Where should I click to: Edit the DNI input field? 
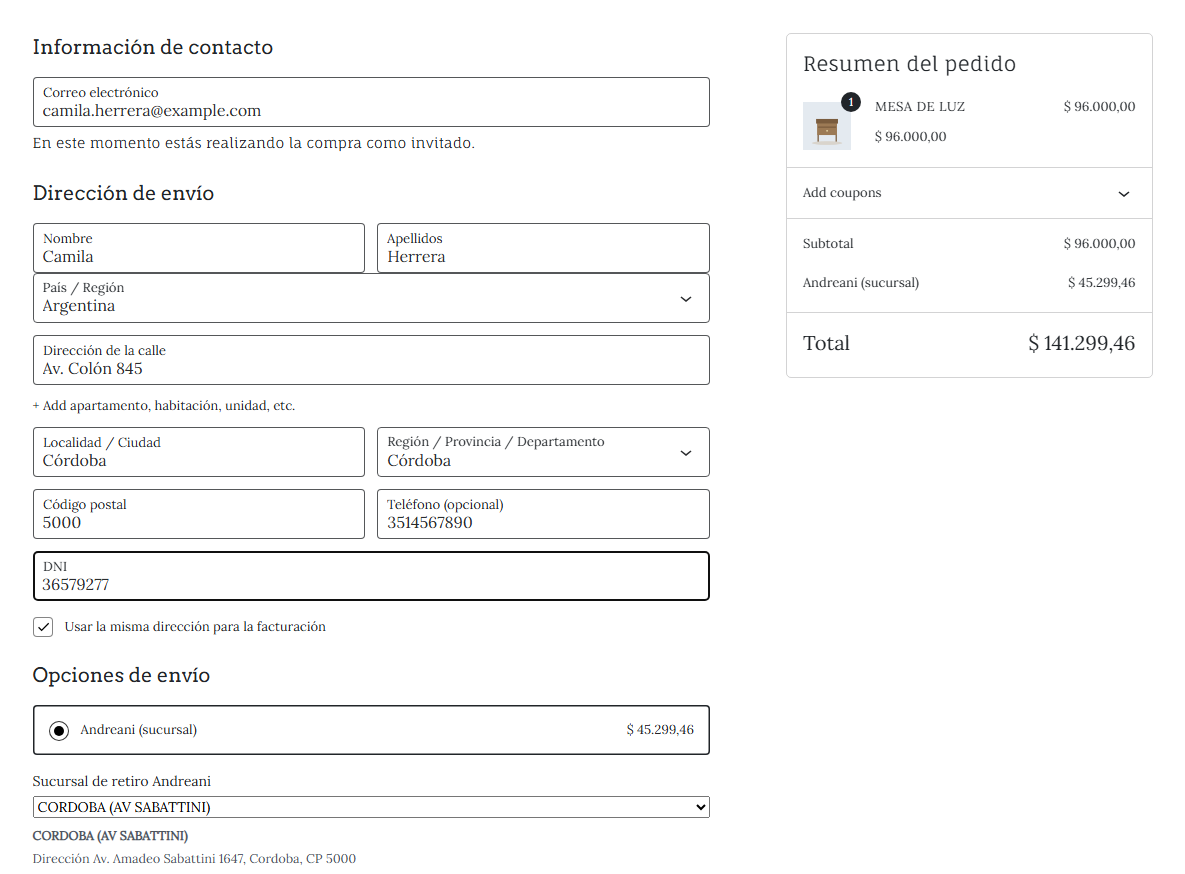(371, 576)
